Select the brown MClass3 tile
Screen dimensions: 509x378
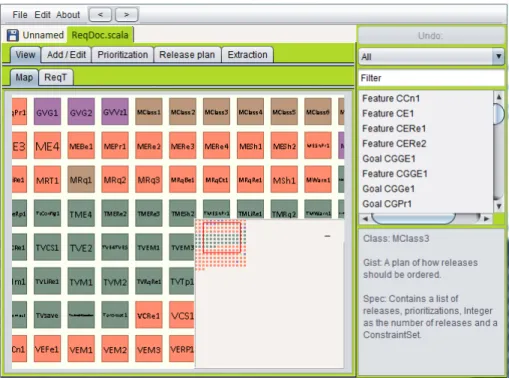pos(216,112)
